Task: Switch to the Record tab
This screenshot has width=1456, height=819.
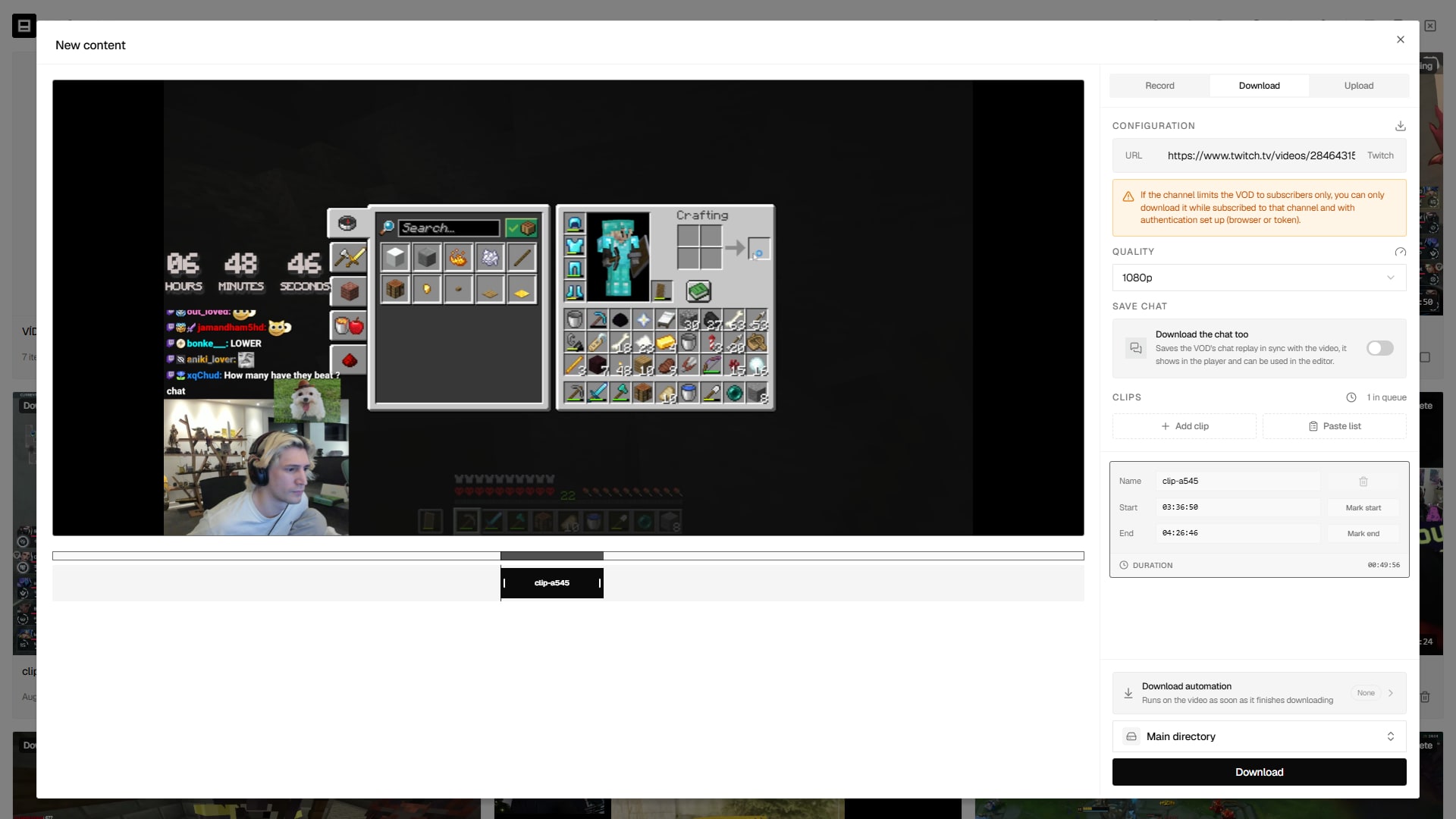Action: coord(1159,86)
